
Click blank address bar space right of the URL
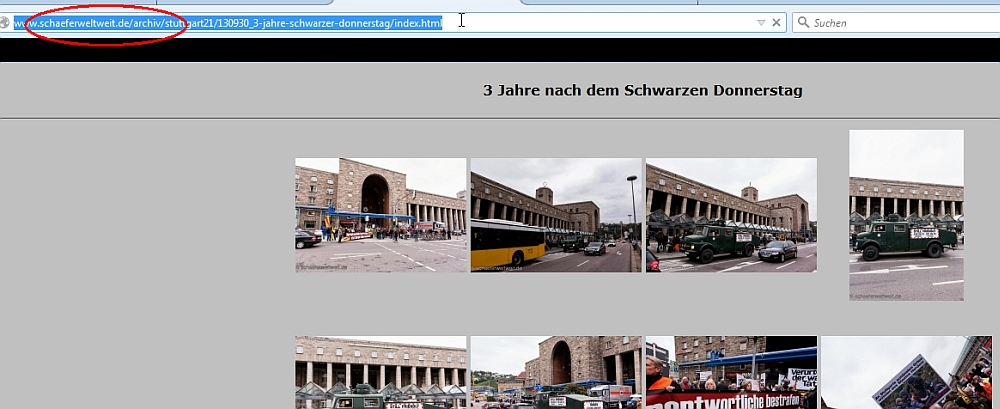600,22
